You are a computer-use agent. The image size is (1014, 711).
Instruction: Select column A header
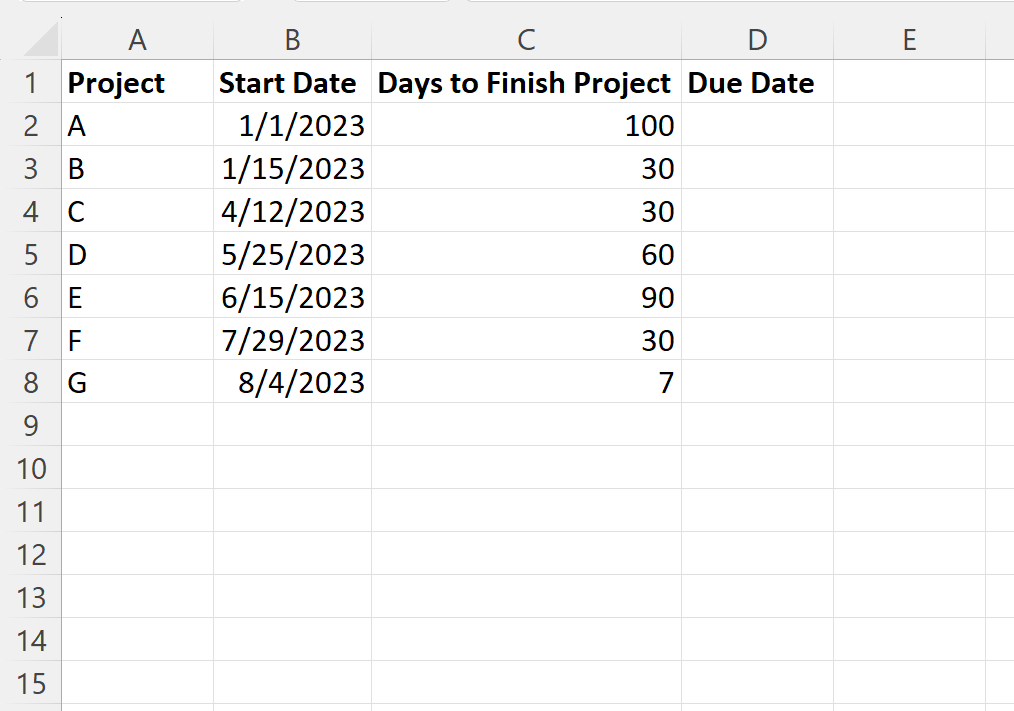[138, 40]
